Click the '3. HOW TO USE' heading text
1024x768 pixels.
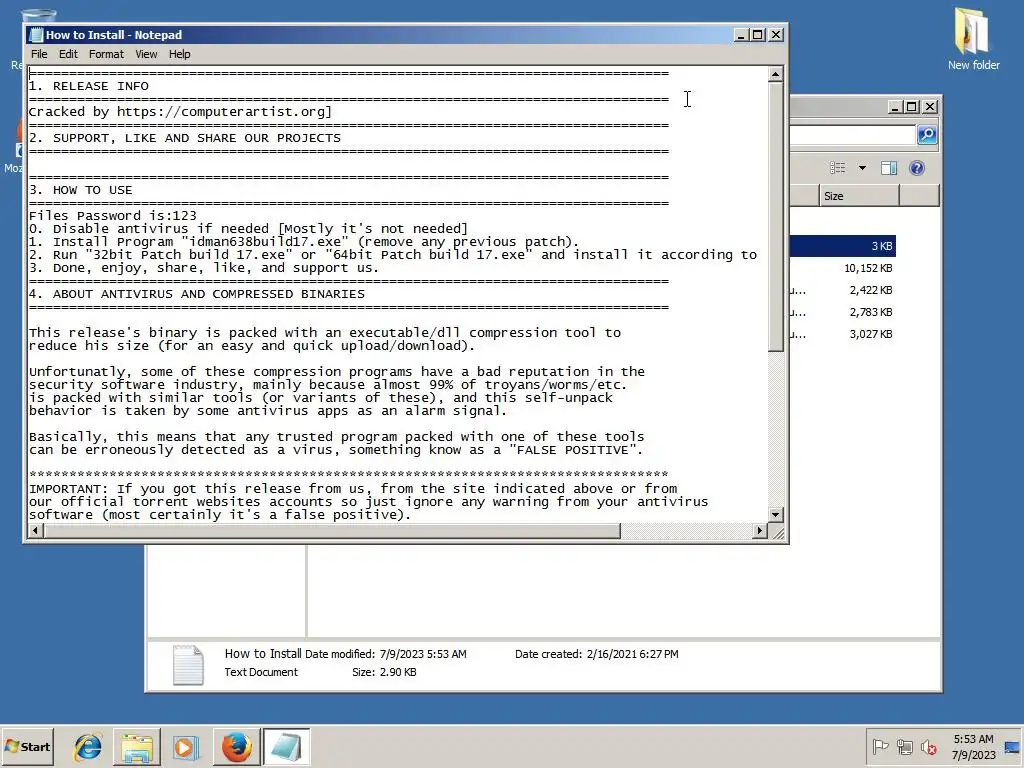click(80, 190)
